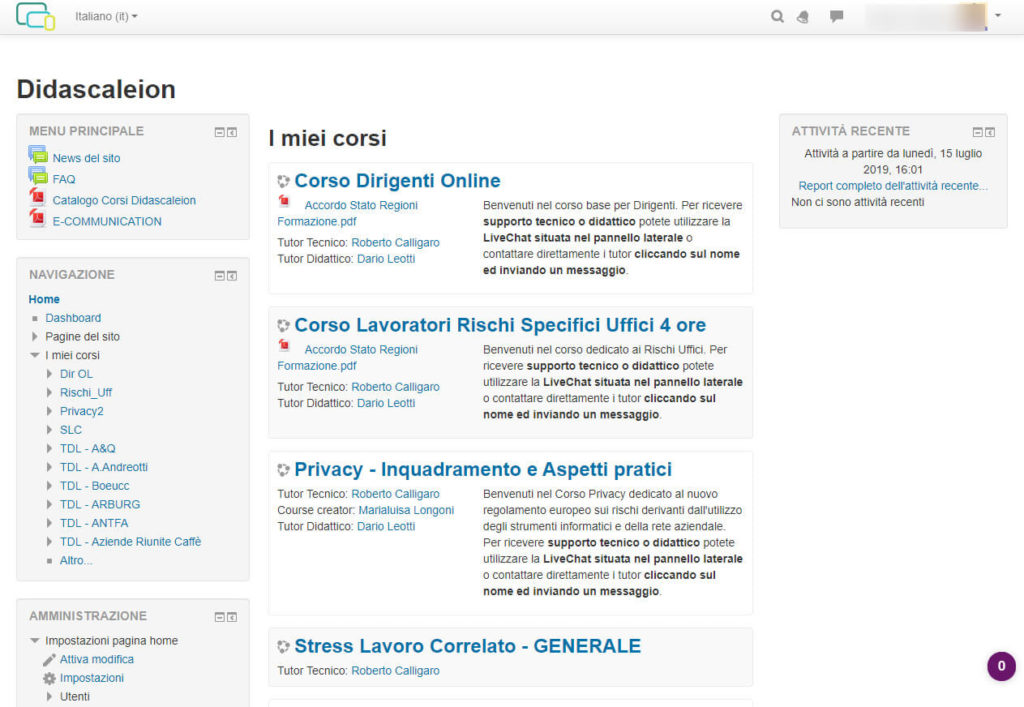1024x707 pixels.
Task: Open the notifications bell icon
Action: [x=803, y=17]
